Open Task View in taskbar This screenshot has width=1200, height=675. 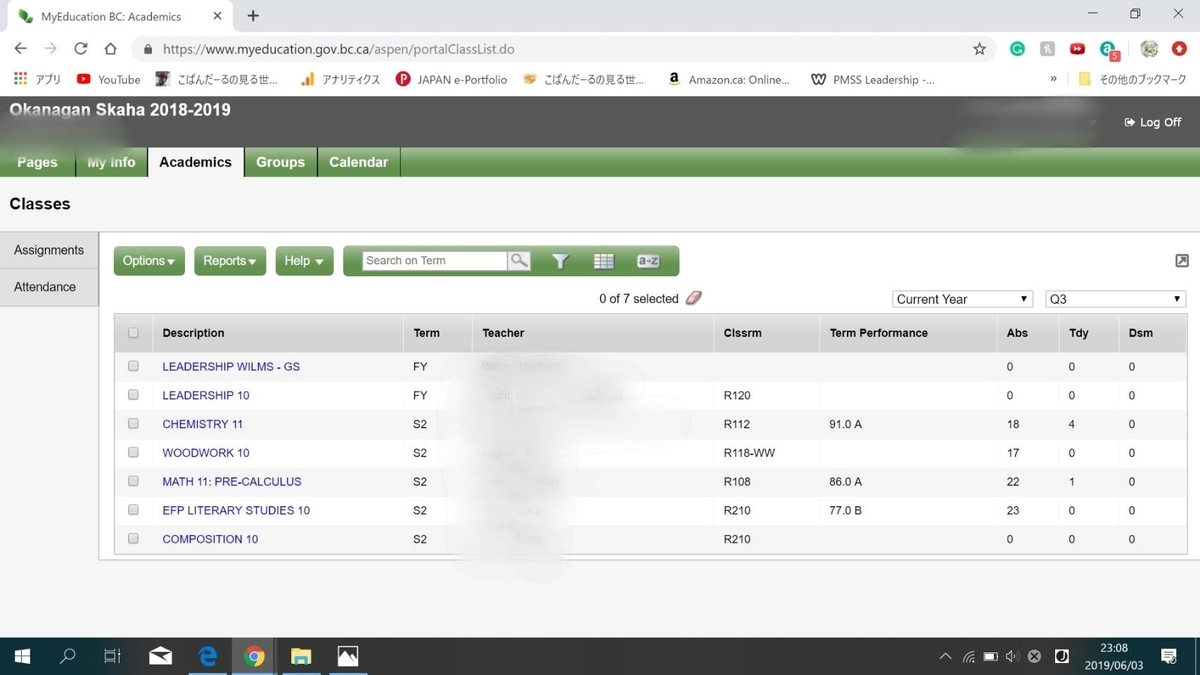click(x=113, y=656)
